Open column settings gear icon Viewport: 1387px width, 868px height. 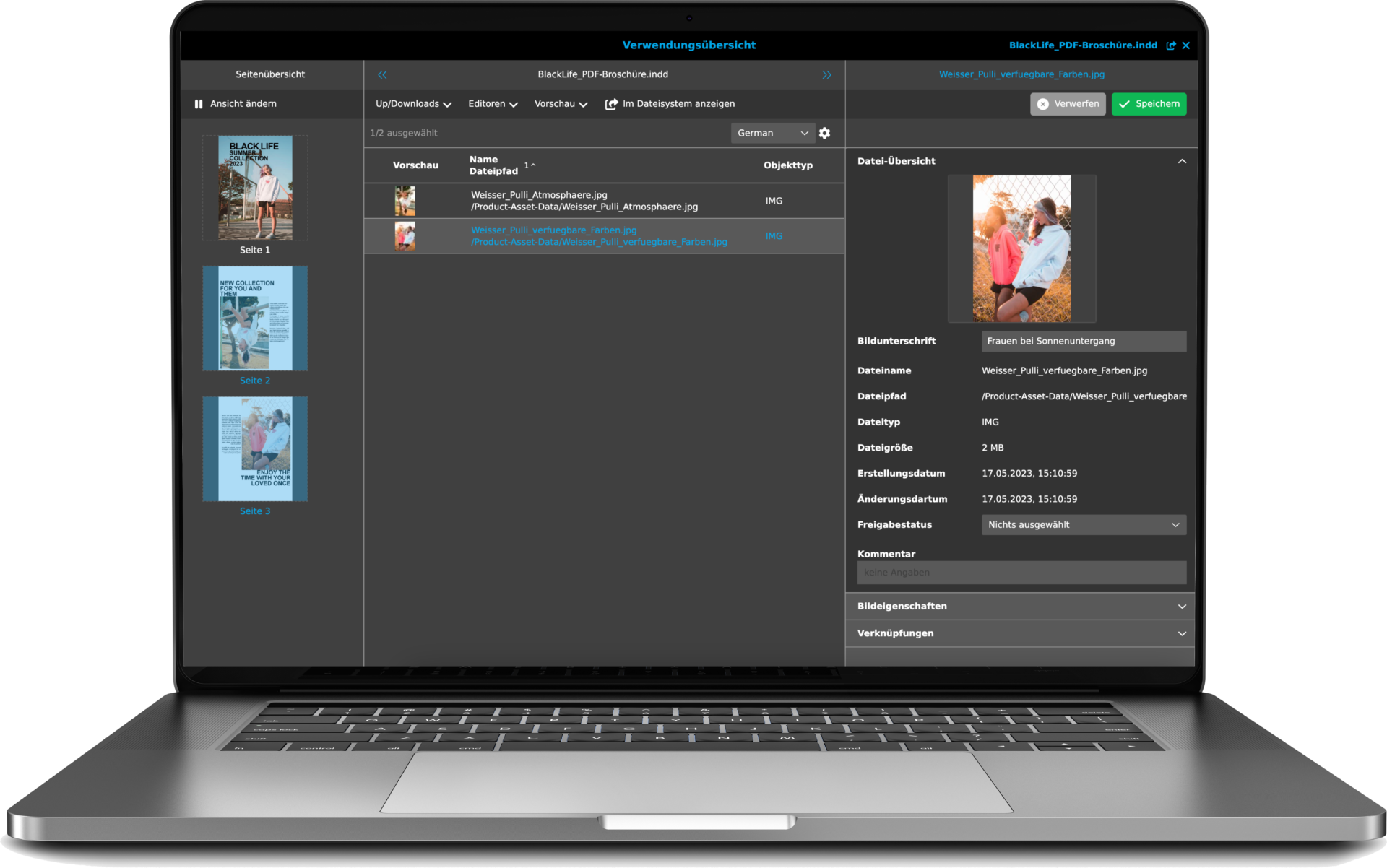coord(824,133)
